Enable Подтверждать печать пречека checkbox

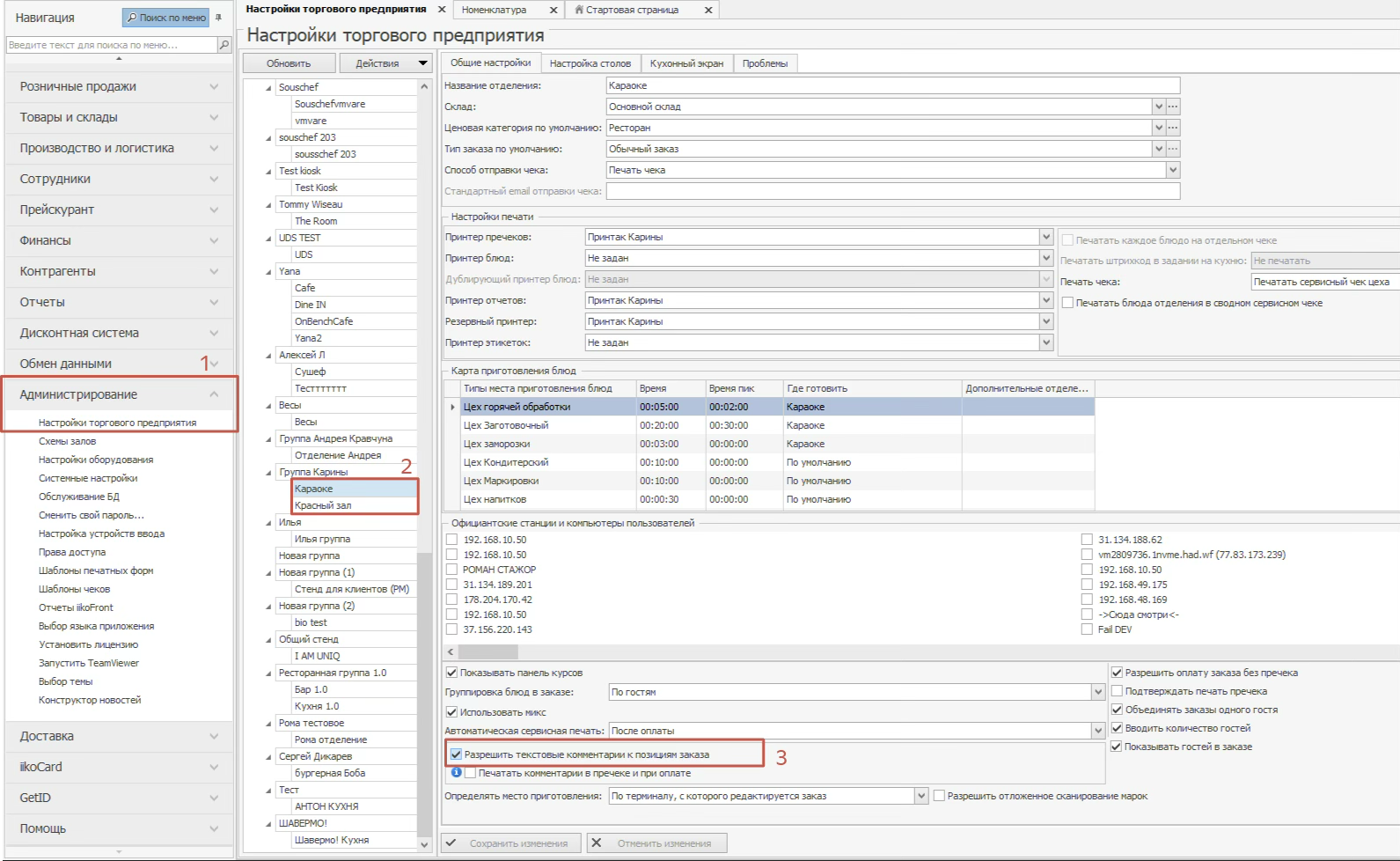1117,691
